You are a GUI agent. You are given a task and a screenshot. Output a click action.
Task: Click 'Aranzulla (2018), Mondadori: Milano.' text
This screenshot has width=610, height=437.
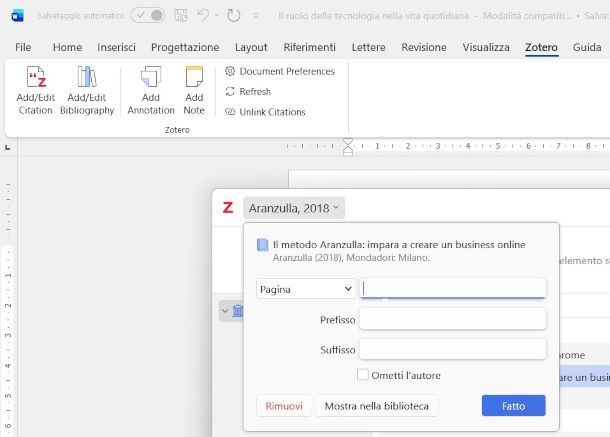point(351,258)
